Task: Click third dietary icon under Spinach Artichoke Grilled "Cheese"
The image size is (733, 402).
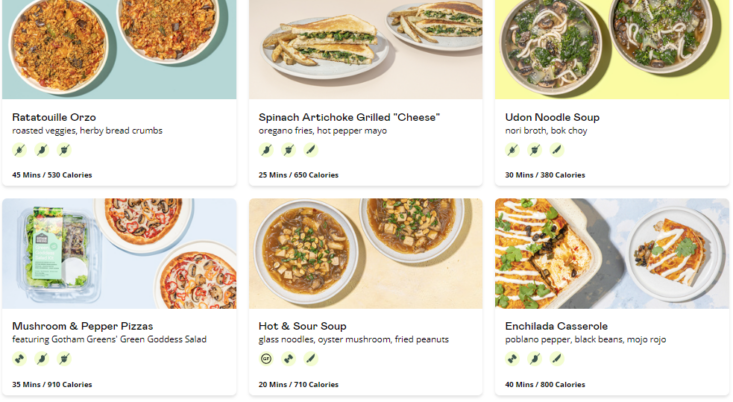Action: [310, 150]
